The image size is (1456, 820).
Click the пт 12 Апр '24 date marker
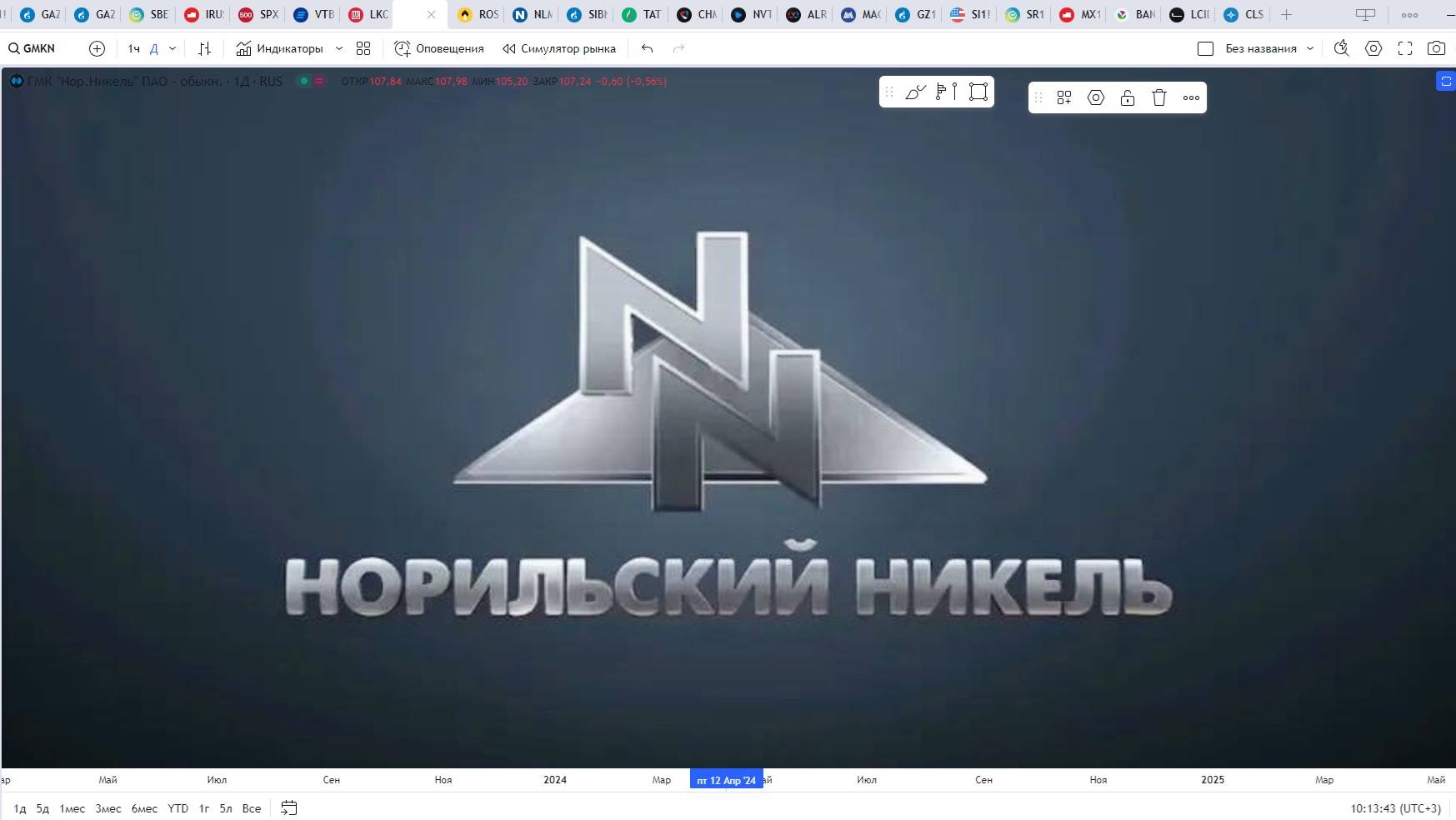[726, 780]
